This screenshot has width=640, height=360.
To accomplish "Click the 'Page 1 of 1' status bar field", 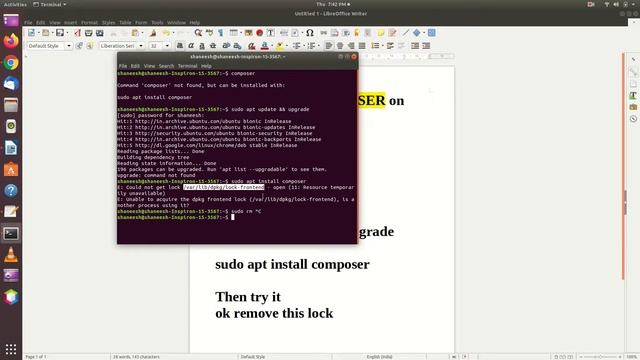I will tap(36, 357).
